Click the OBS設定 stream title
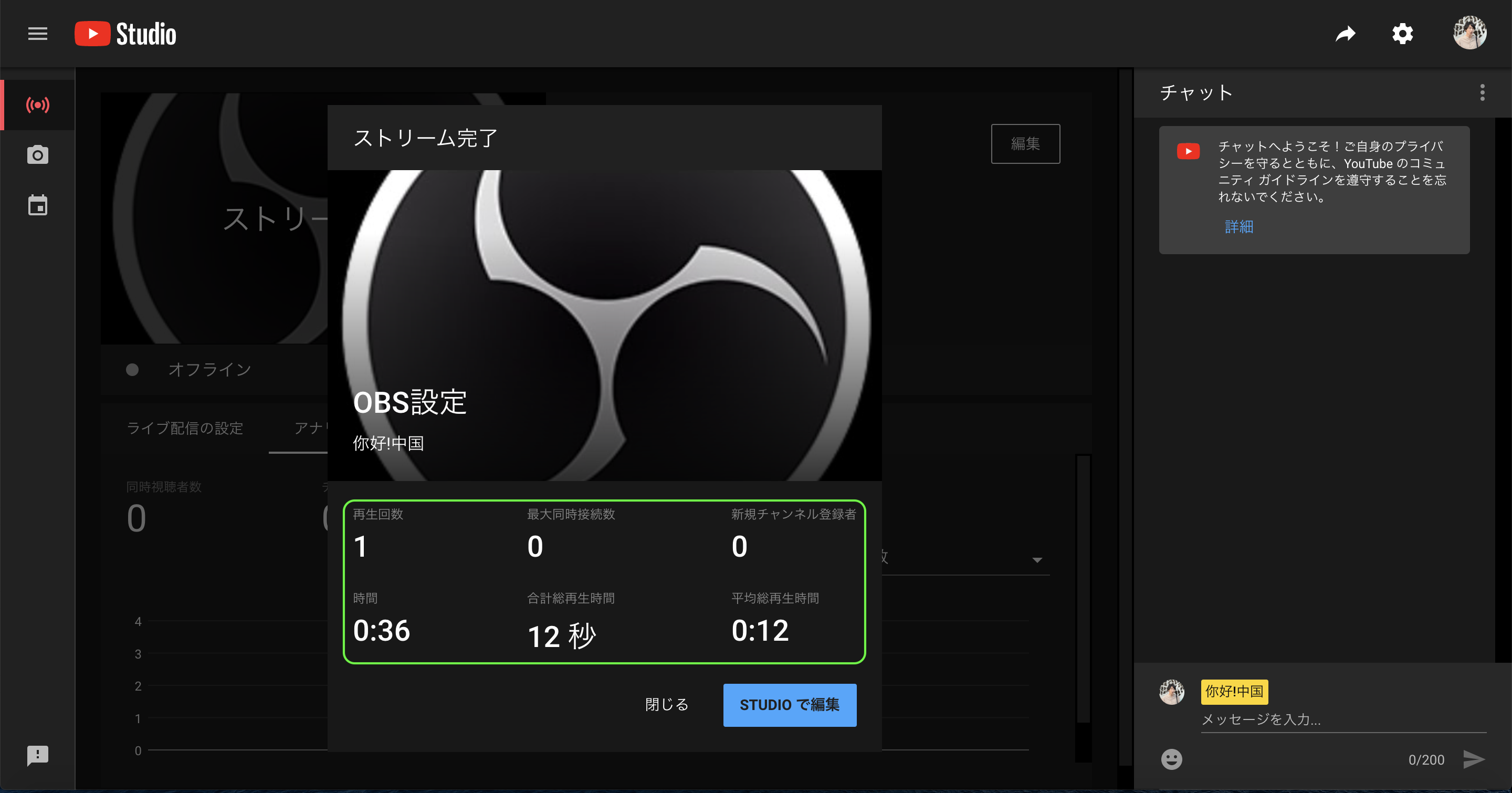Image resolution: width=1512 pixels, height=793 pixels. tap(409, 402)
